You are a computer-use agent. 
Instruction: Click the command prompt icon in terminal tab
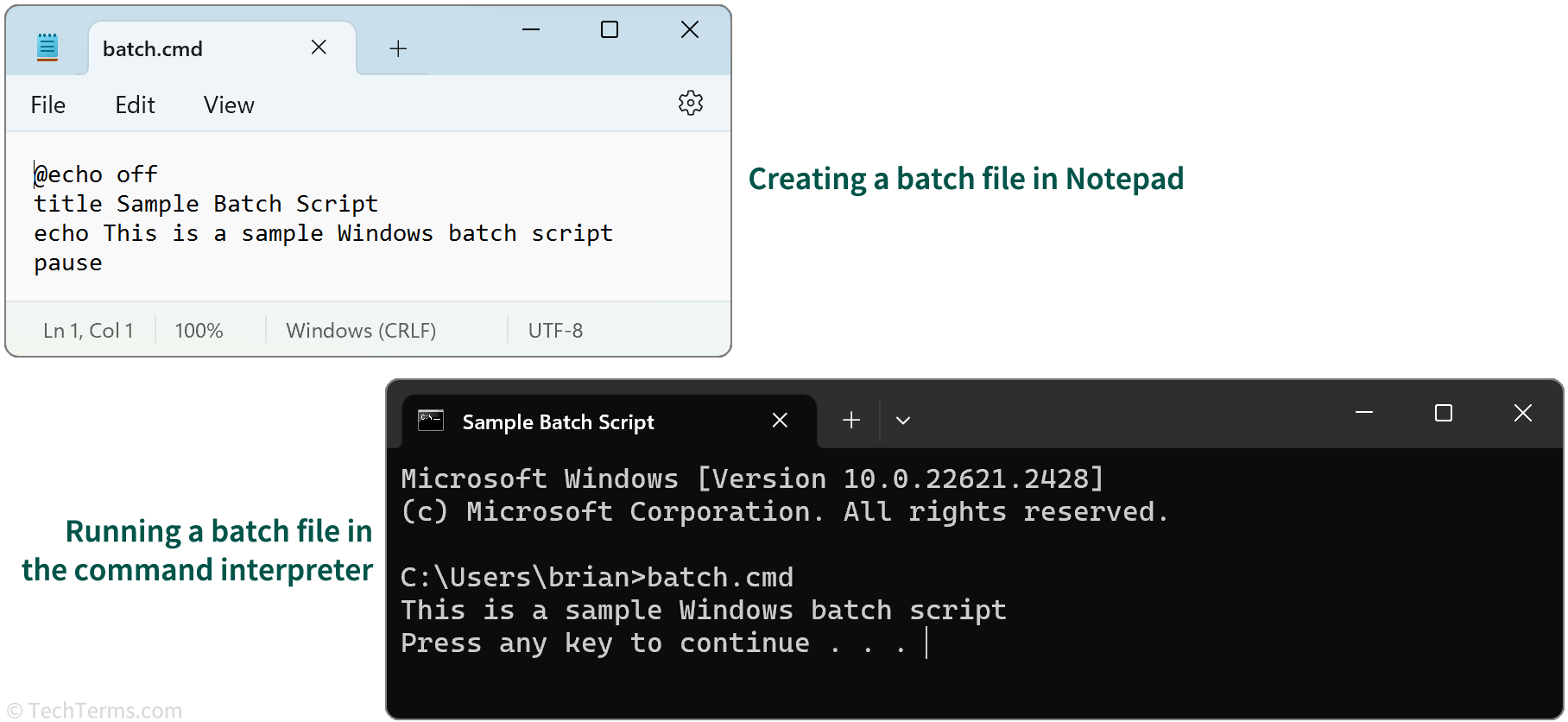(431, 421)
